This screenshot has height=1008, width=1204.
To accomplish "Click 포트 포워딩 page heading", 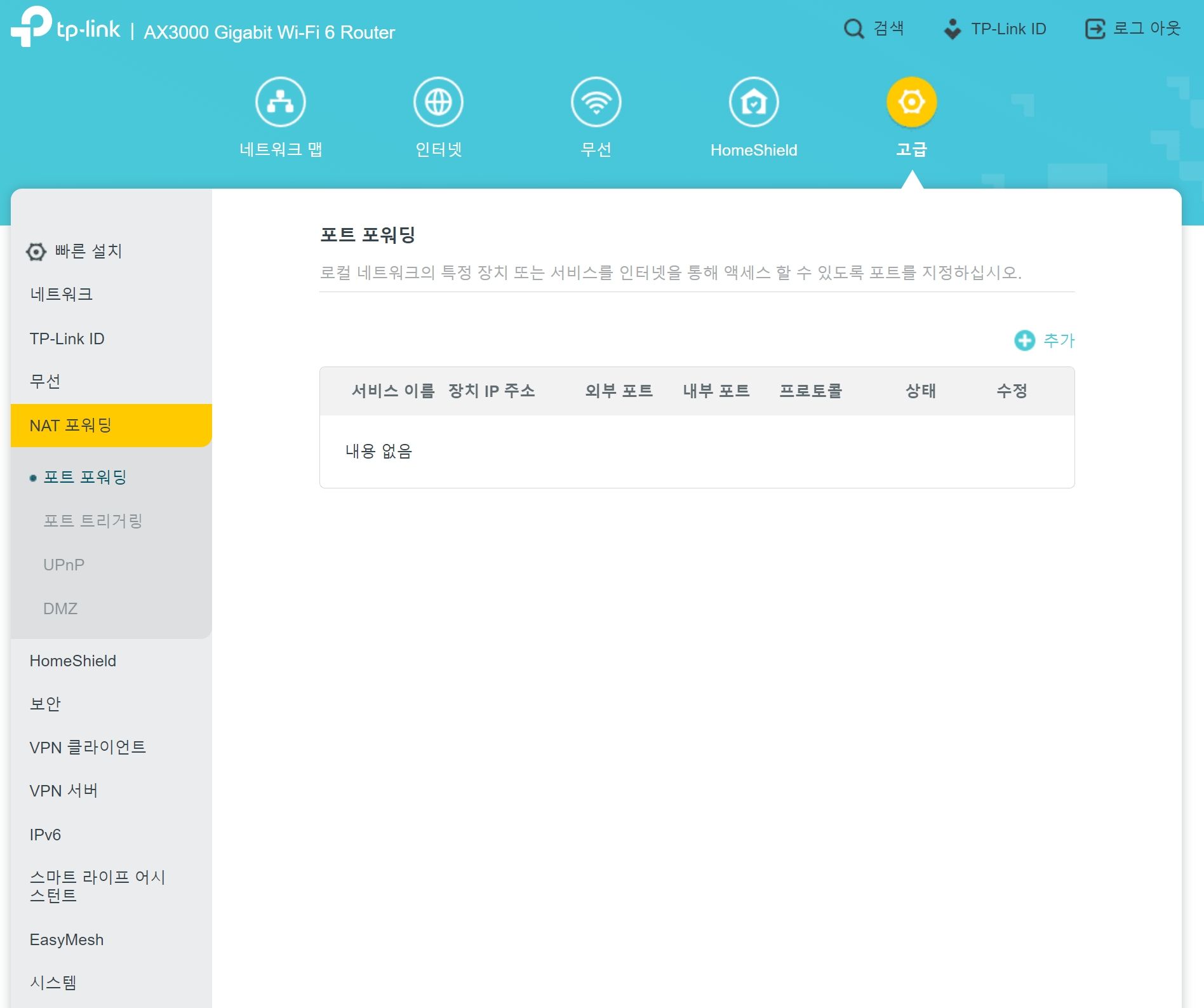I will (368, 235).
